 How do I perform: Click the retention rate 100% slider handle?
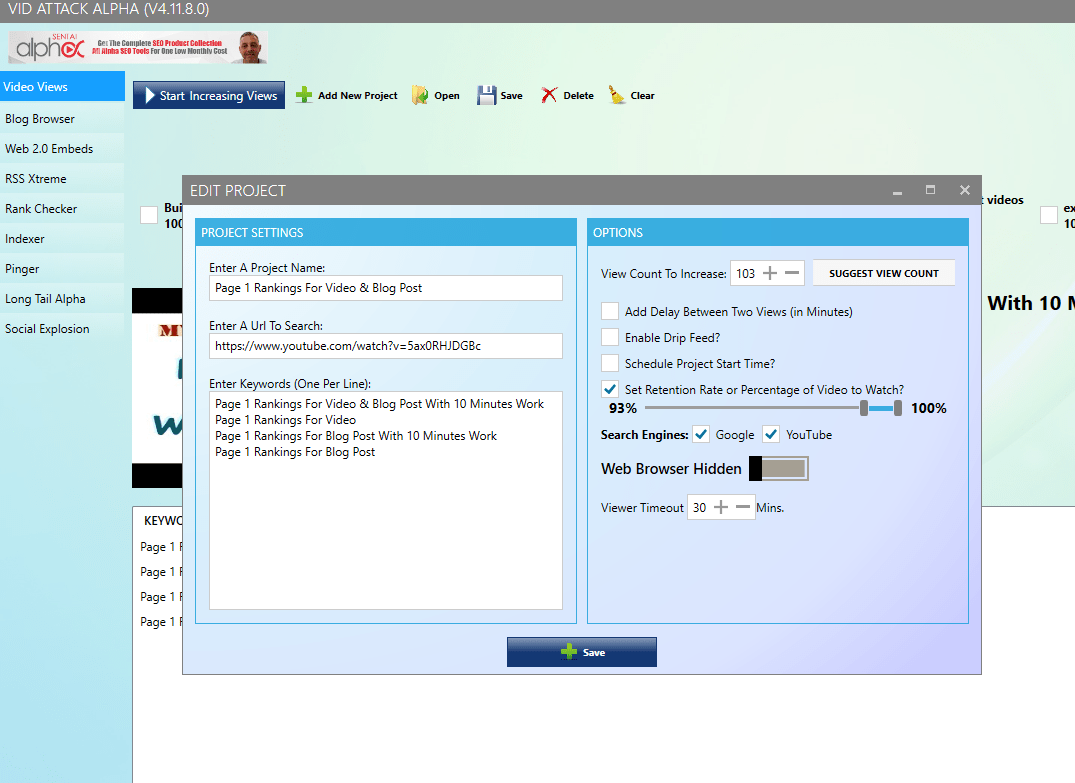898,409
